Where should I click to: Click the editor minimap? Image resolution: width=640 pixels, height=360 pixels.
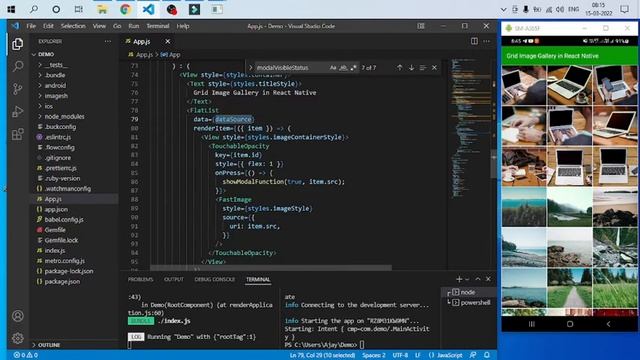(470, 129)
